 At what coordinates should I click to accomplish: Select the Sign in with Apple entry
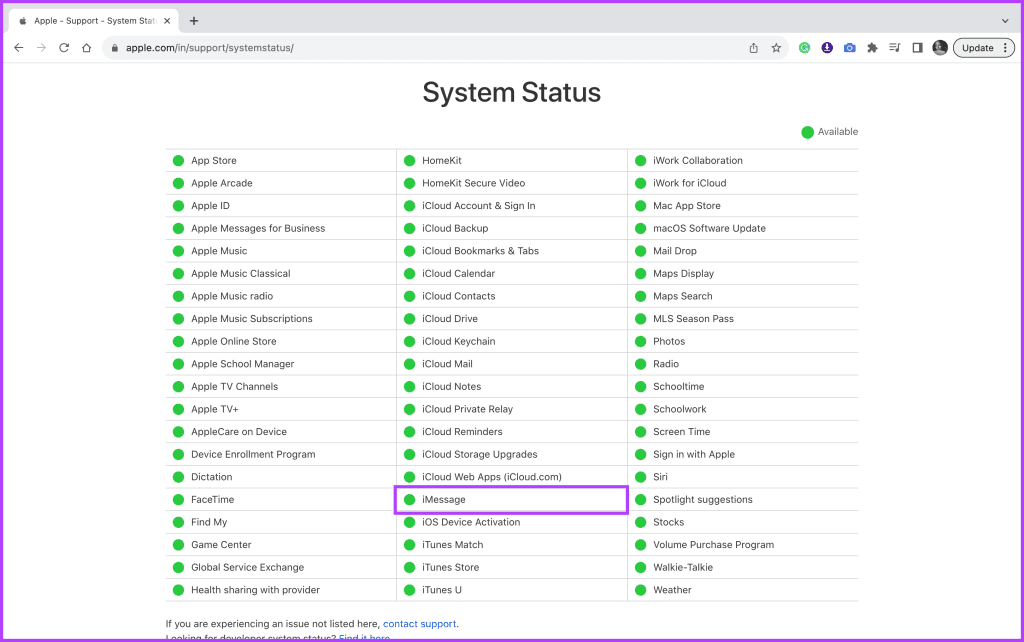(x=694, y=455)
